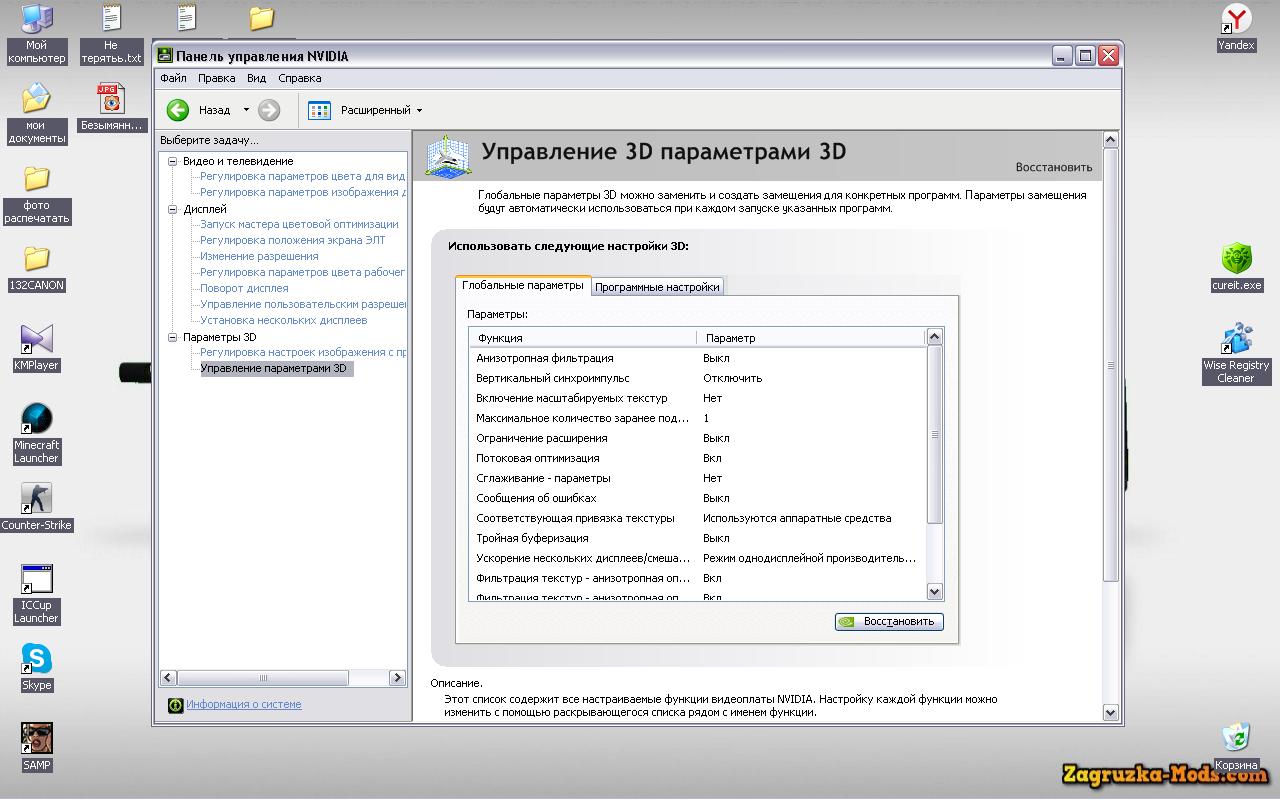
Task: Click the grey forward arrow in toolbar
Action: [269, 110]
